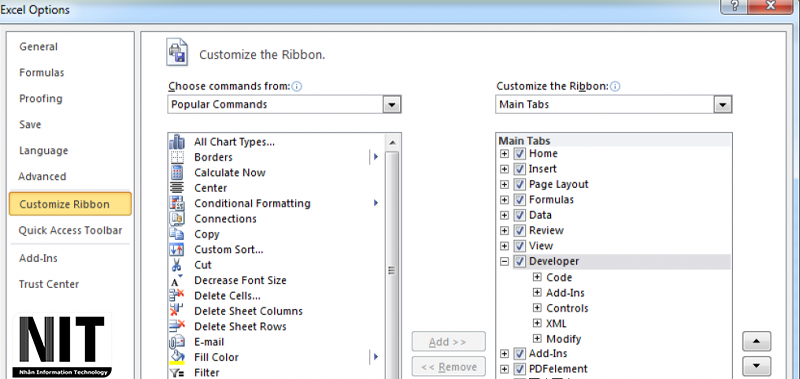The width and height of the screenshot is (800, 379).
Task: Uncheck the View tab checkbox
Action: pyautogui.click(x=519, y=246)
